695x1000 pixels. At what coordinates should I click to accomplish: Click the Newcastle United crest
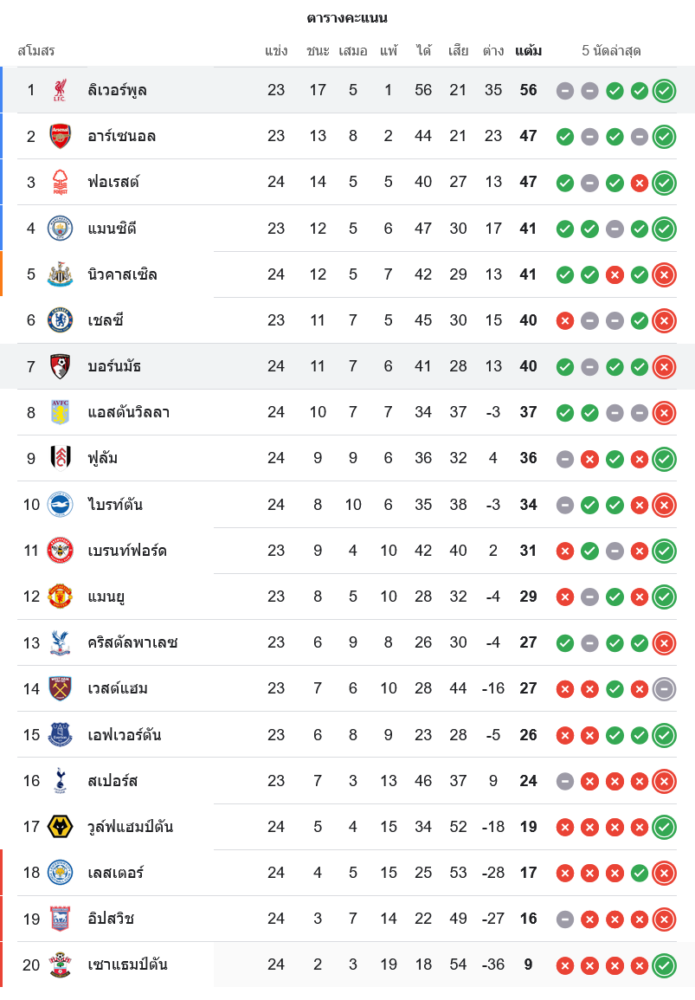(x=60, y=274)
